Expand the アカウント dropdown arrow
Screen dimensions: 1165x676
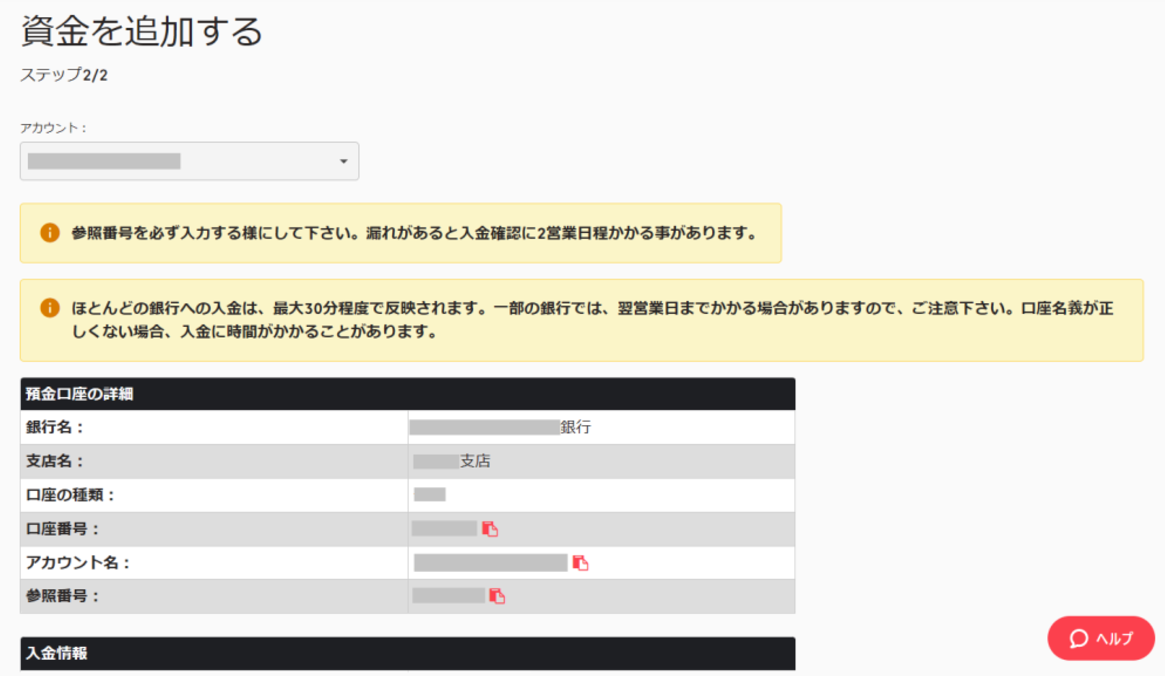click(x=343, y=162)
